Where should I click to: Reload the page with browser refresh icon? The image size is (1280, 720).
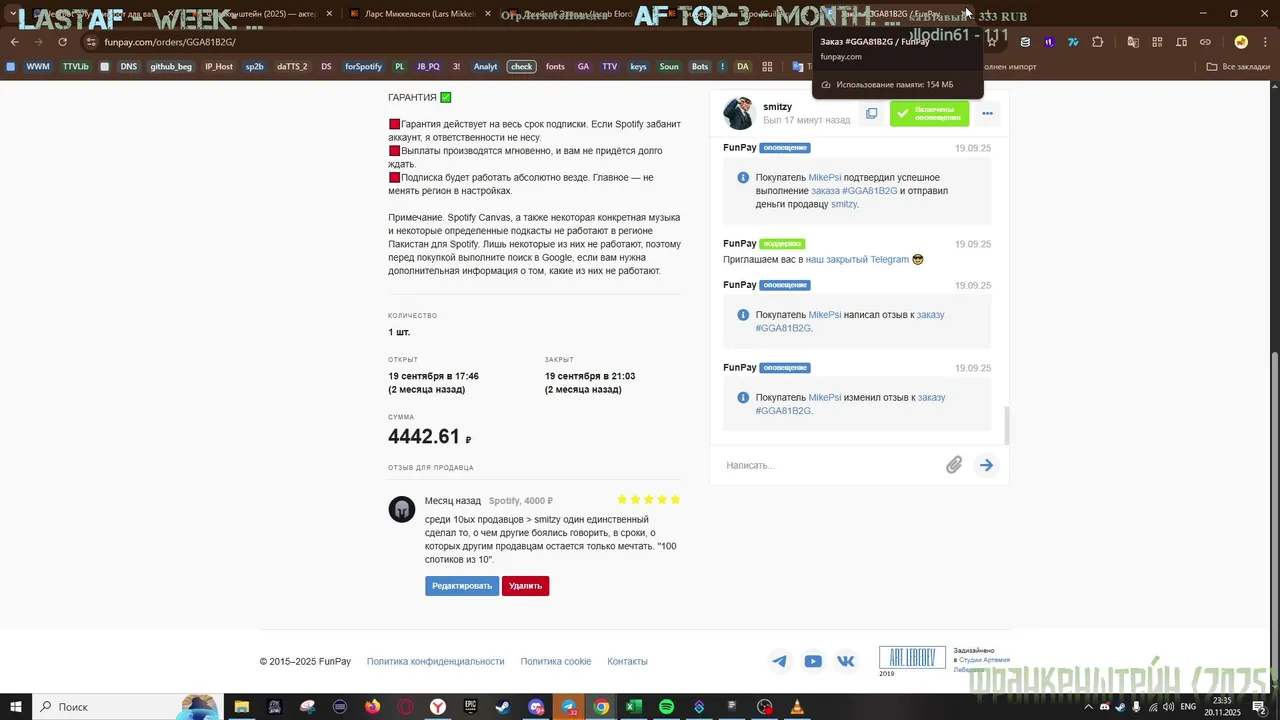coord(63,42)
